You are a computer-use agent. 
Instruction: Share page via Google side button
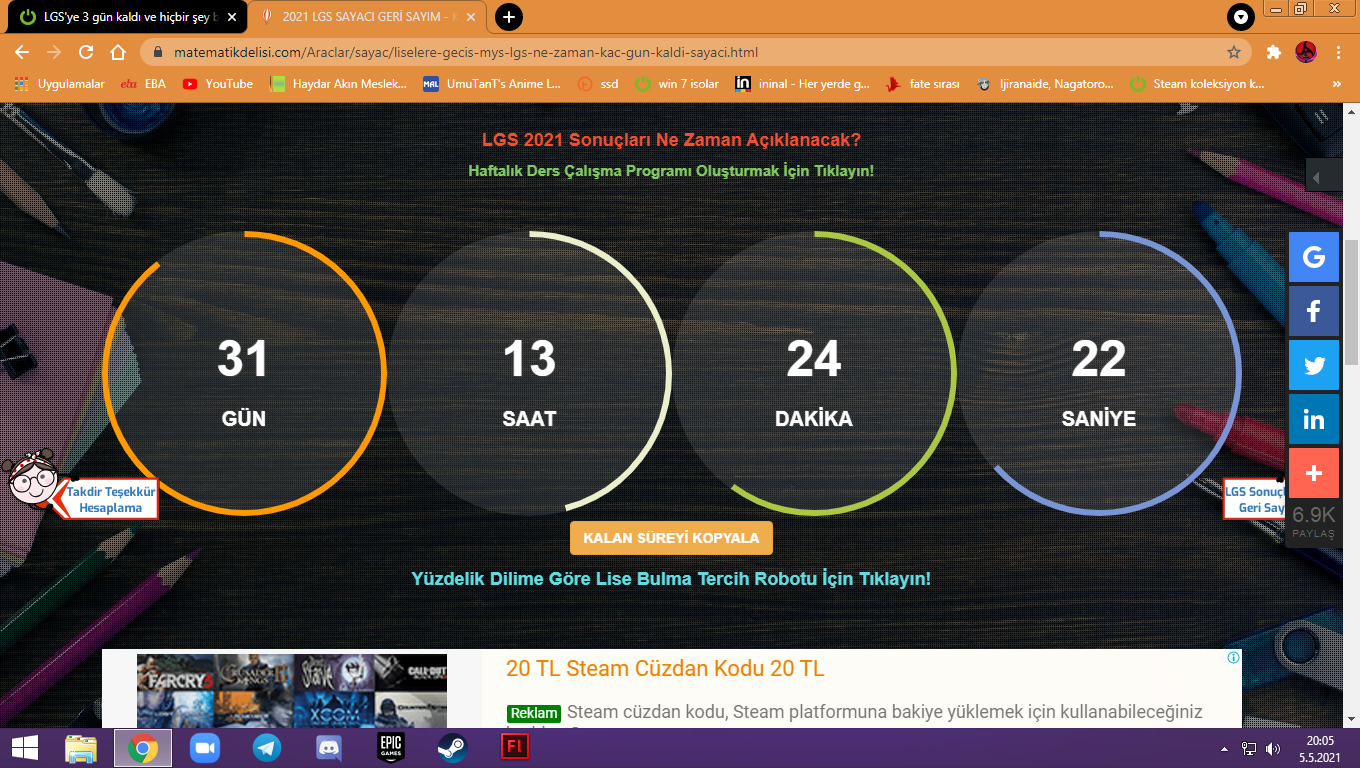click(x=1314, y=257)
